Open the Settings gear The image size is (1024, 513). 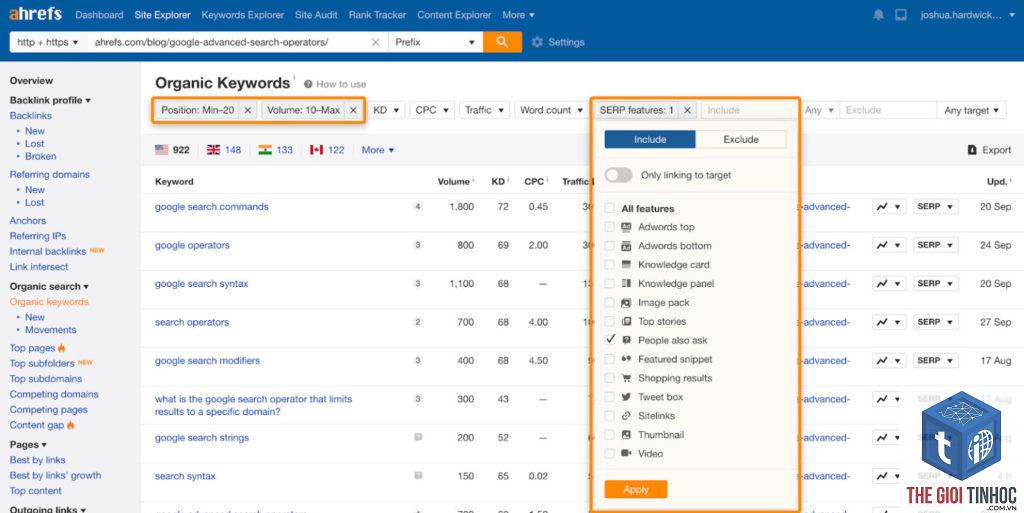point(537,42)
